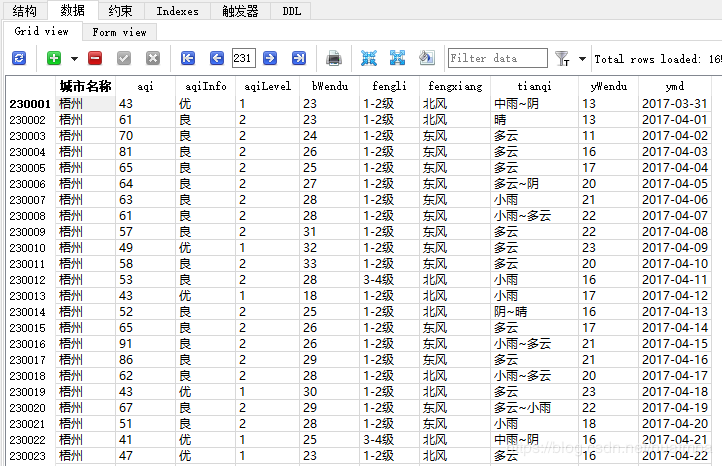Go to previous page of rows

pyautogui.click(x=217, y=58)
